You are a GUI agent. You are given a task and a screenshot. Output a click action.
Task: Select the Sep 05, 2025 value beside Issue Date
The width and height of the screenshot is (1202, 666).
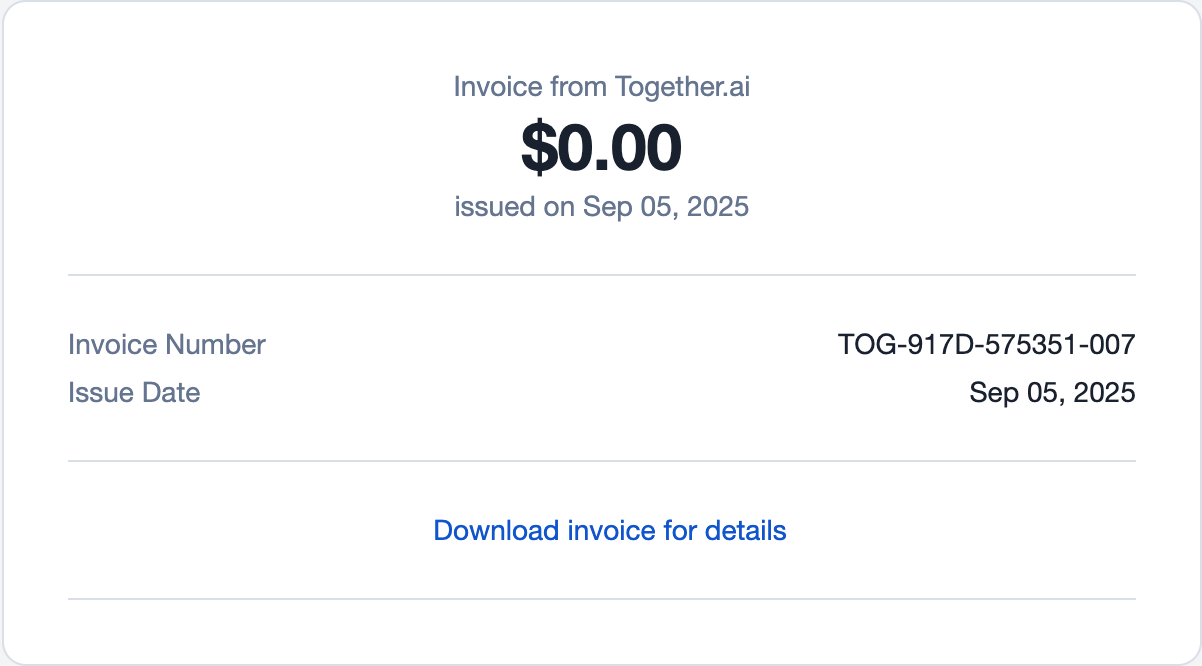tap(1052, 393)
